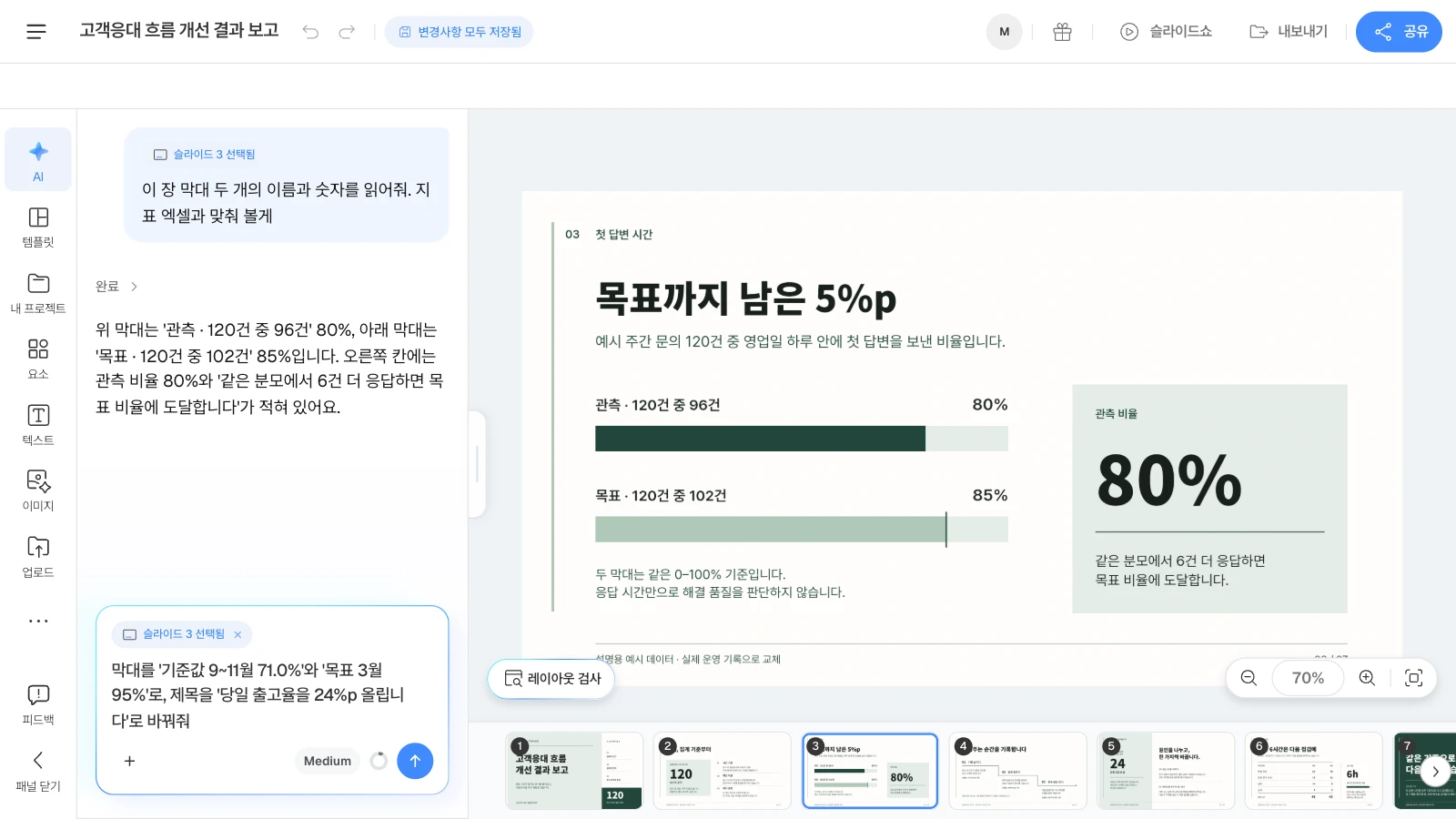Image resolution: width=1456 pixels, height=819 pixels.
Task: Open the 피드백 feedback icon
Action: pos(38,704)
